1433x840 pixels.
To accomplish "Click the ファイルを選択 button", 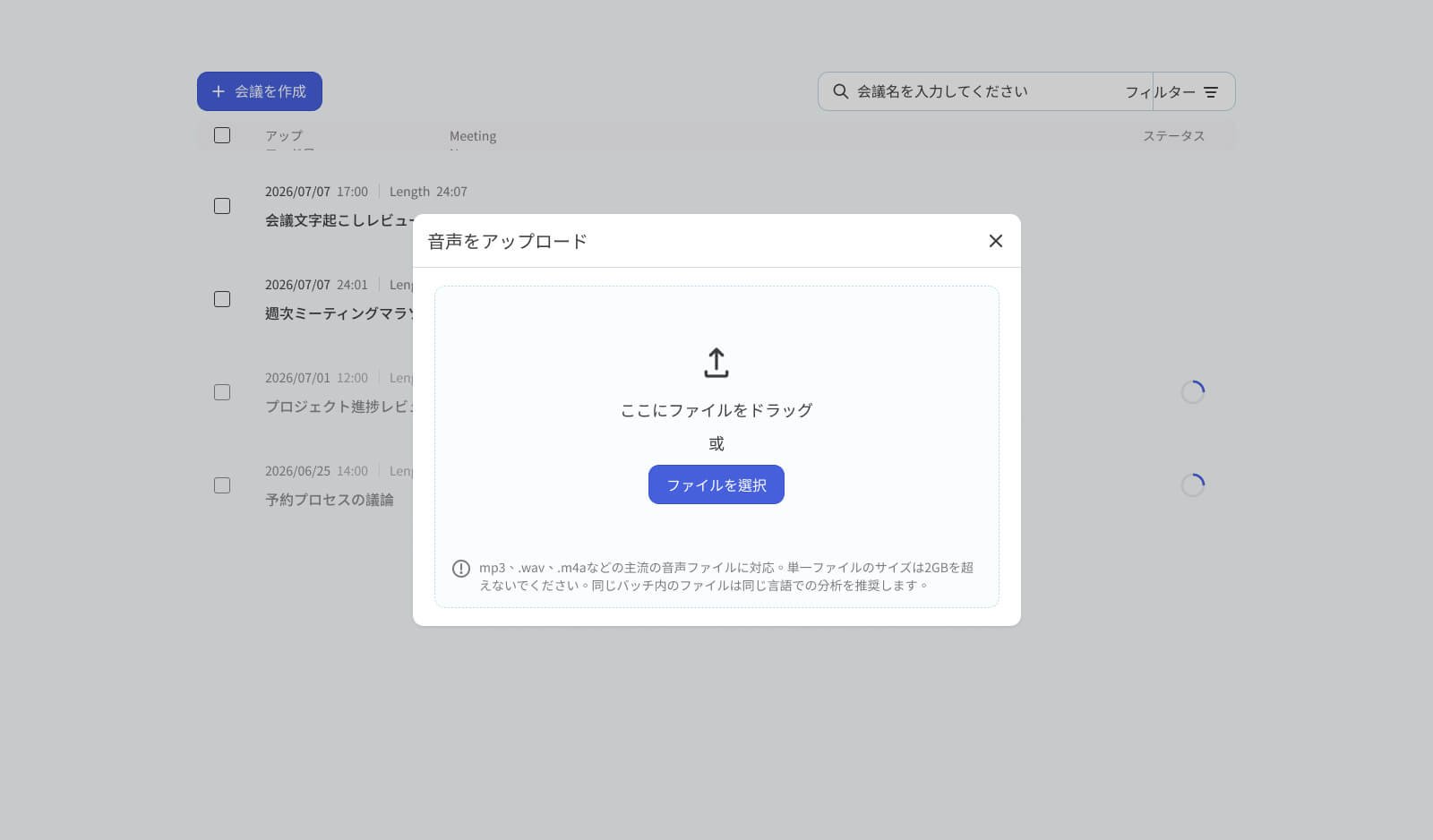I will click(716, 484).
